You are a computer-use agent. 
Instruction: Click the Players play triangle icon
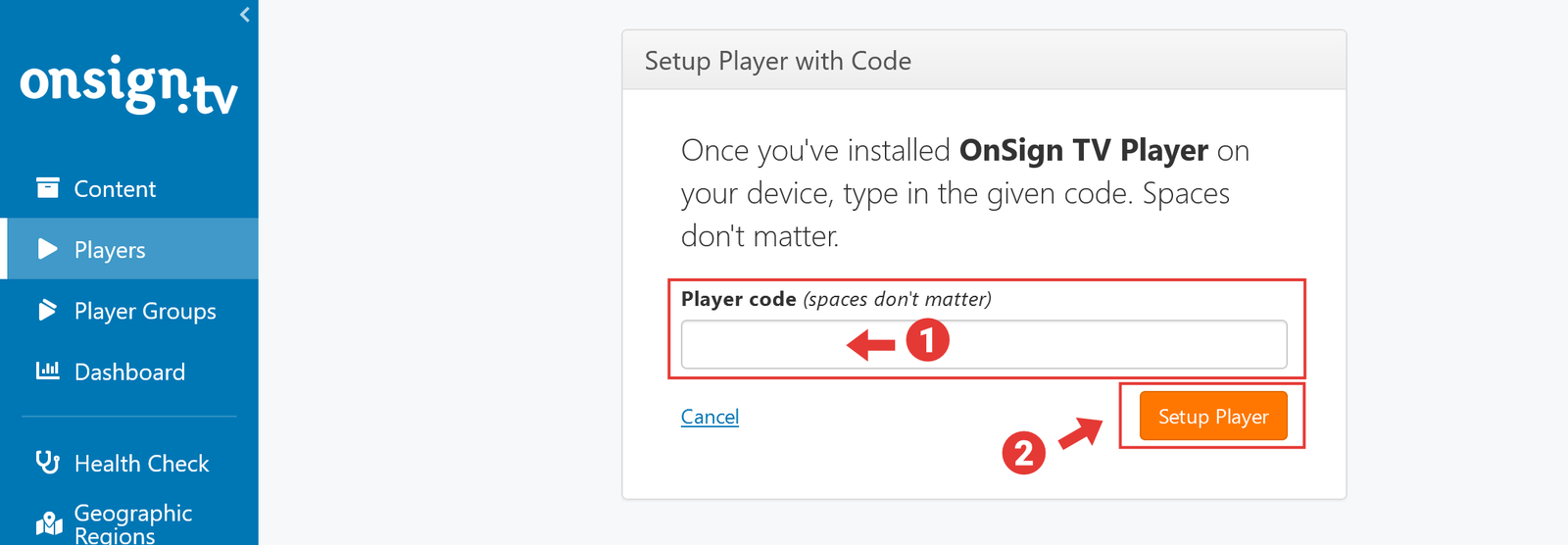point(47,249)
